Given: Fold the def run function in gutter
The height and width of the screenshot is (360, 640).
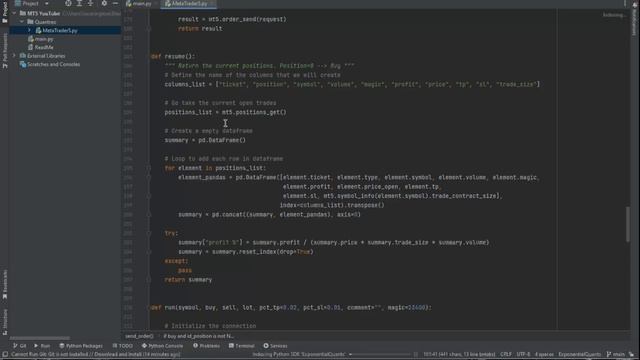Looking at the screenshot, I should pyautogui.click(x=149, y=307).
